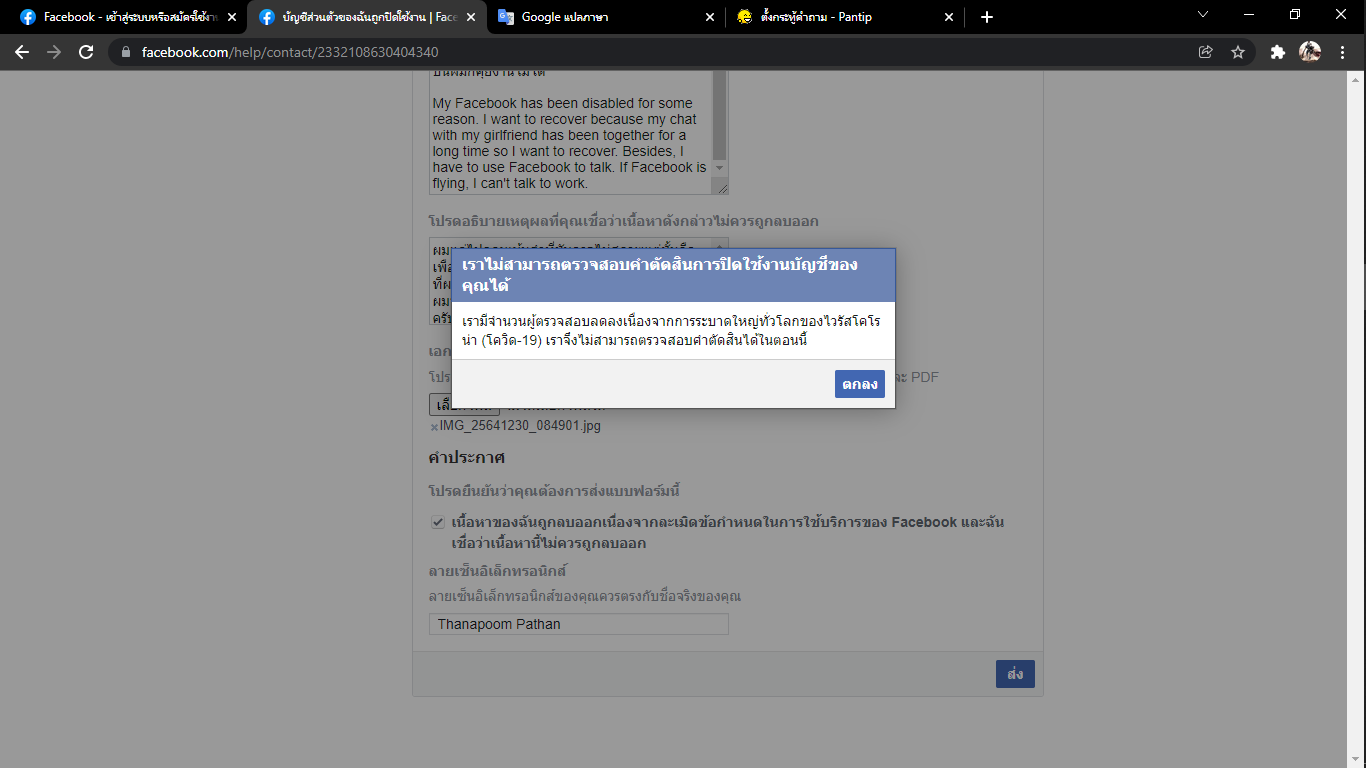Click the dialog title about account review
The height and width of the screenshot is (768, 1366).
click(x=660, y=275)
